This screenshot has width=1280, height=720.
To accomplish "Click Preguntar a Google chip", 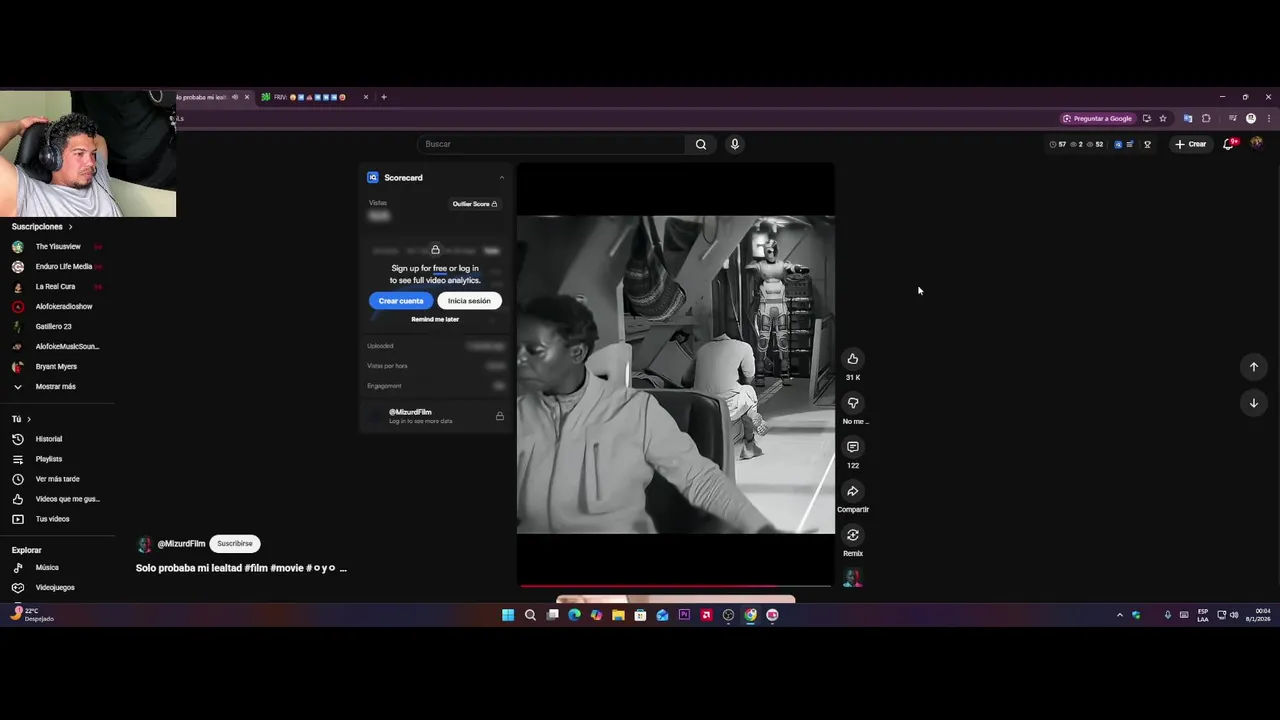I will (x=1098, y=118).
